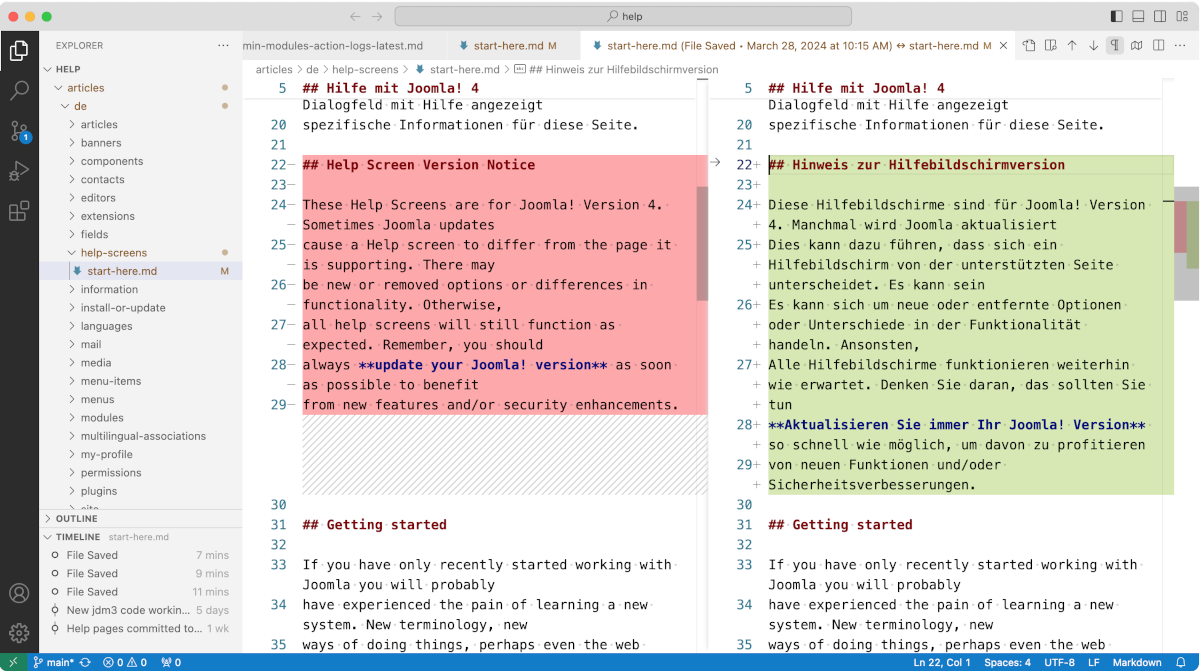The width and height of the screenshot is (1200, 671).
Task: Collapse the TIMELINE section
Action: [140, 537]
